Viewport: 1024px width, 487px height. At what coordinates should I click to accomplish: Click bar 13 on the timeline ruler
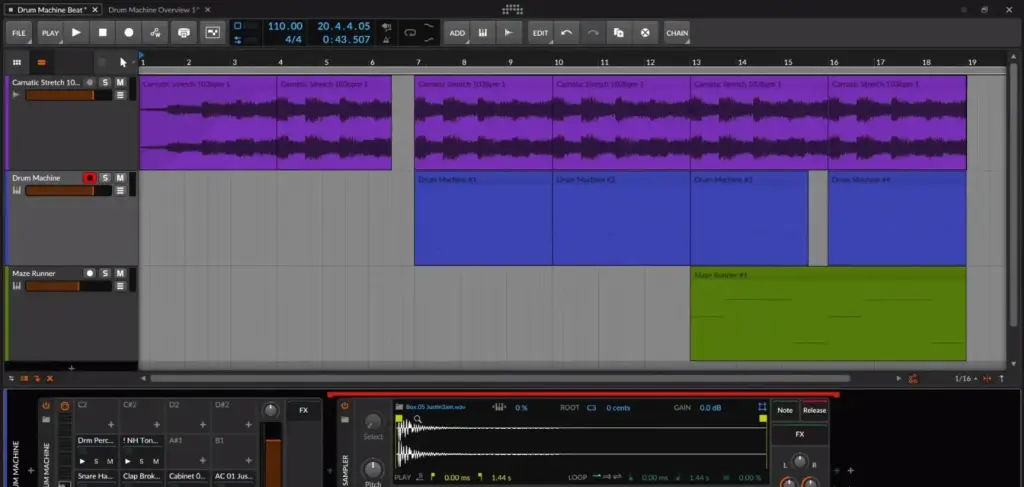pyautogui.click(x=696, y=62)
